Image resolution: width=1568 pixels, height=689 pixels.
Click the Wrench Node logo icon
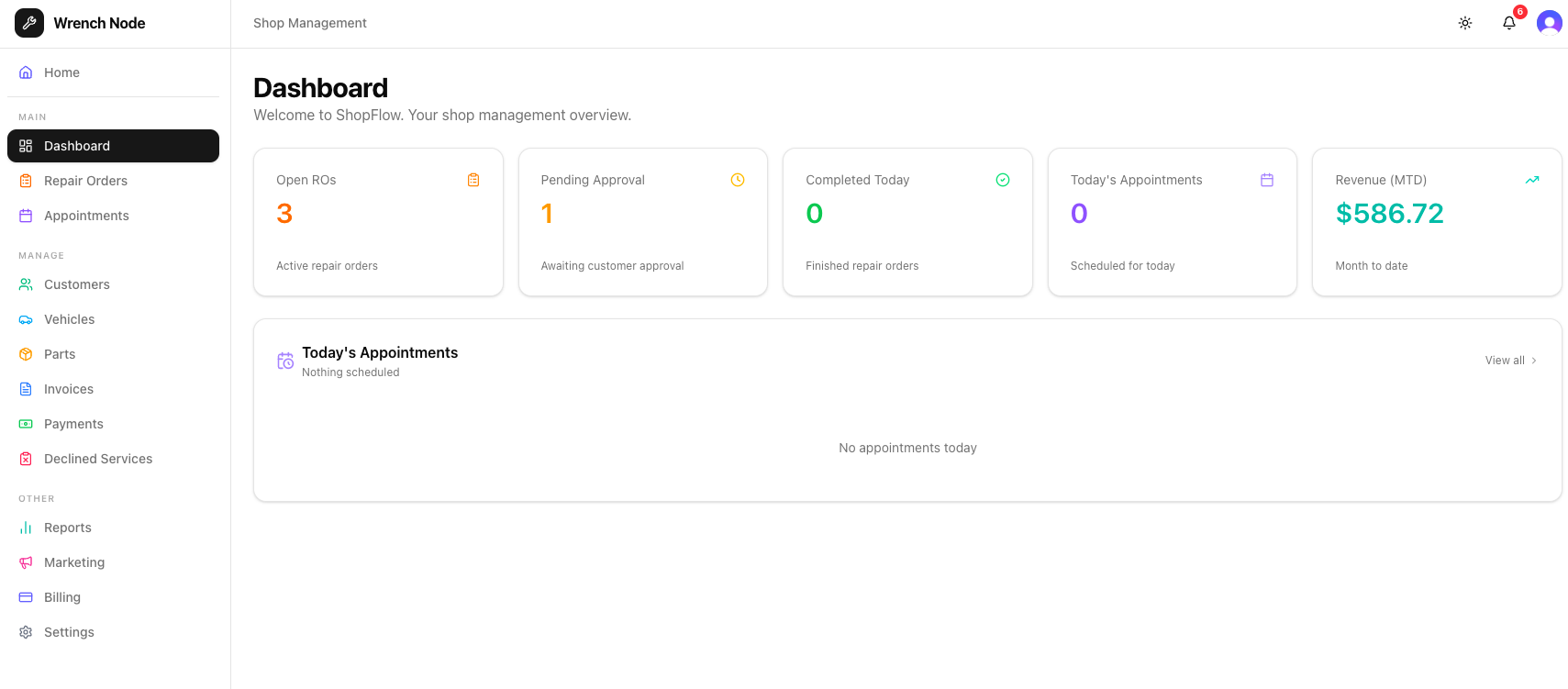point(29,23)
